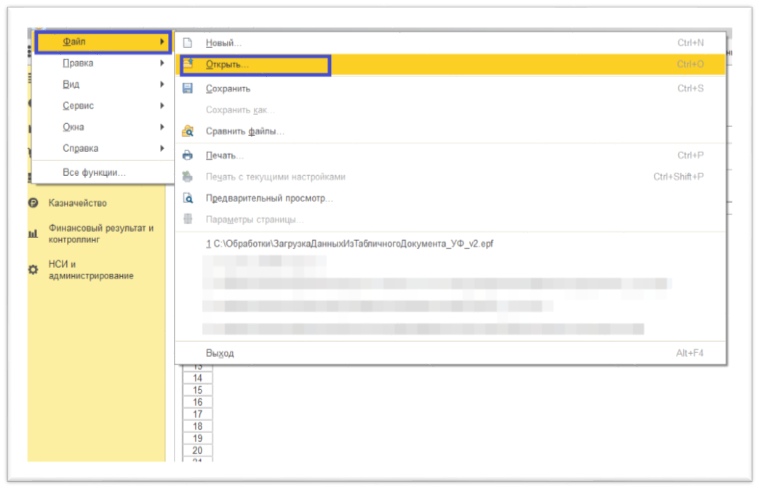This screenshot has width=759, height=489.
Task: Choose Выход to exit the application
Action: click(x=220, y=353)
